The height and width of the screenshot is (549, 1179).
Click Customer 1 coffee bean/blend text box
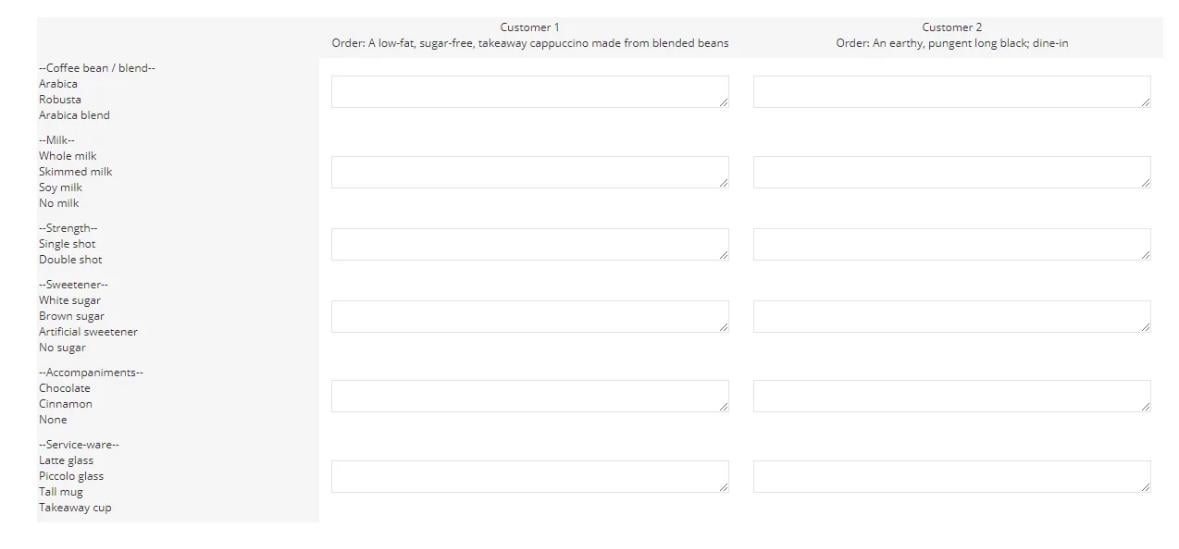coord(529,92)
